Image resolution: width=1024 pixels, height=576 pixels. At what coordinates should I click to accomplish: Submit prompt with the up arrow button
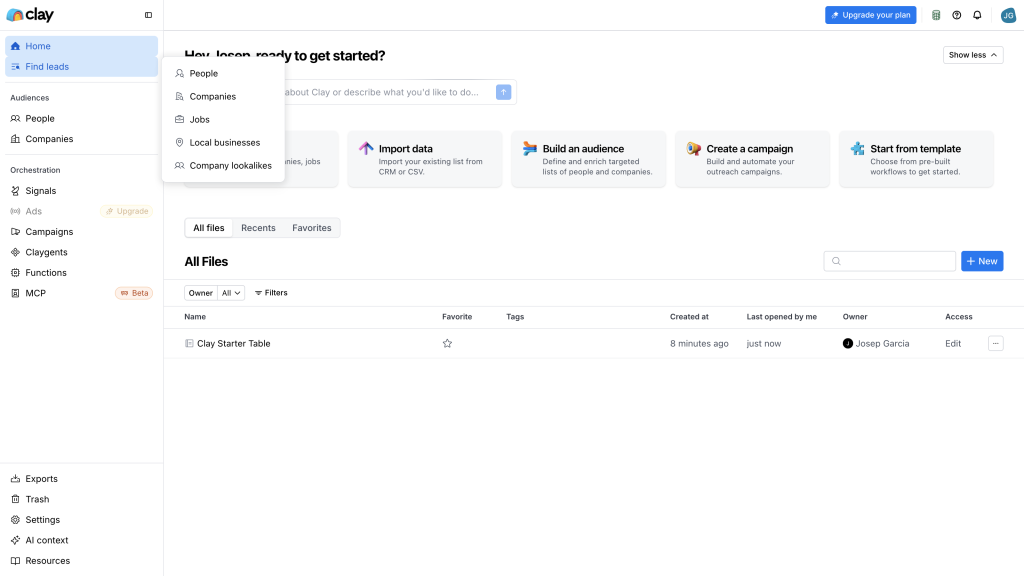pyautogui.click(x=504, y=92)
